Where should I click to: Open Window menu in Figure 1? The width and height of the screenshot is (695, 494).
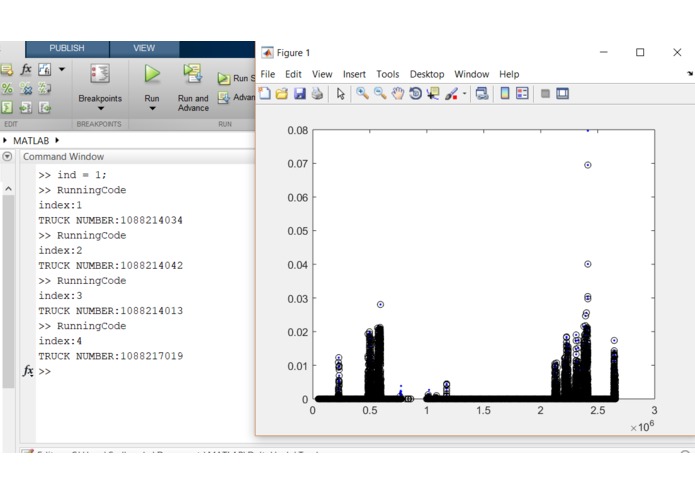[x=472, y=74]
